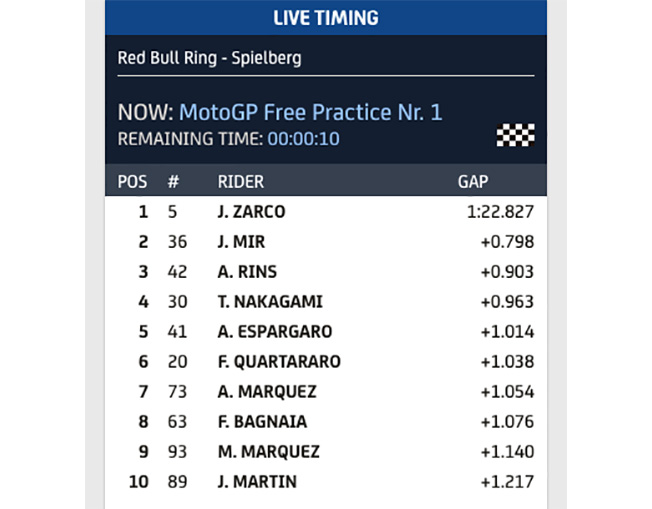
Task: Open the MotoGP Free Practice Nr. 1 link
Action: click(311, 112)
